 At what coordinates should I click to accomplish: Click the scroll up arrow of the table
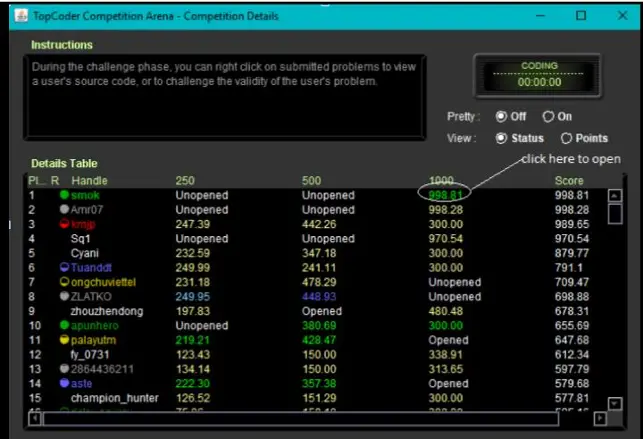point(614,196)
